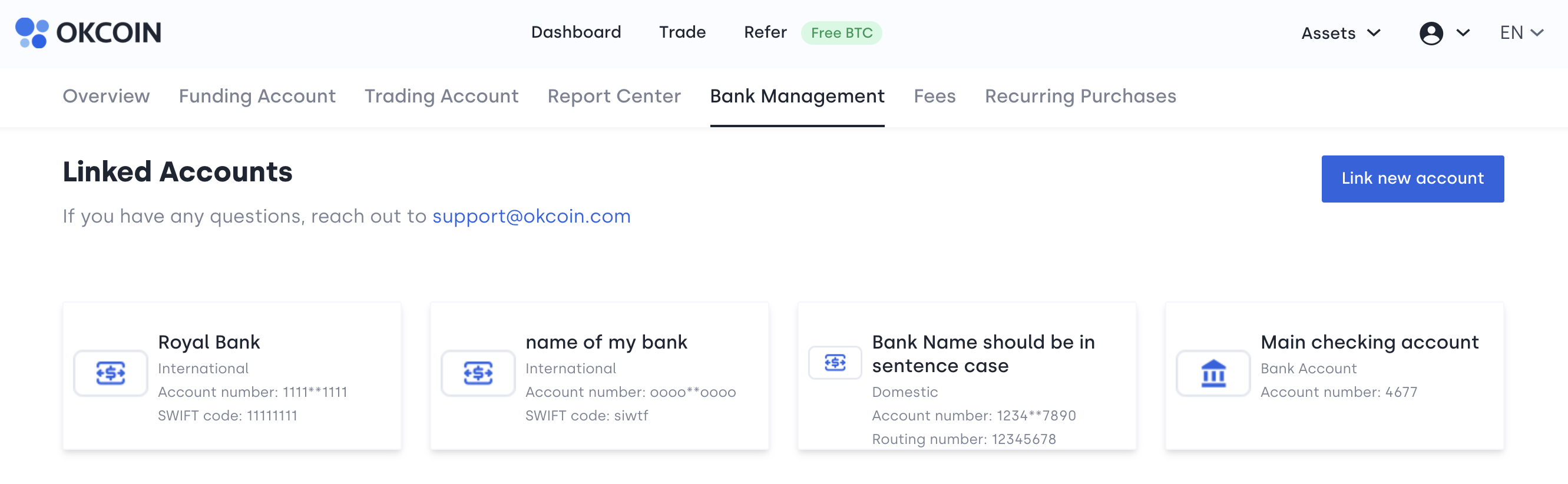Click Royal Bank wire transfer icon
The width and height of the screenshot is (1568, 484).
(x=111, y=373)
